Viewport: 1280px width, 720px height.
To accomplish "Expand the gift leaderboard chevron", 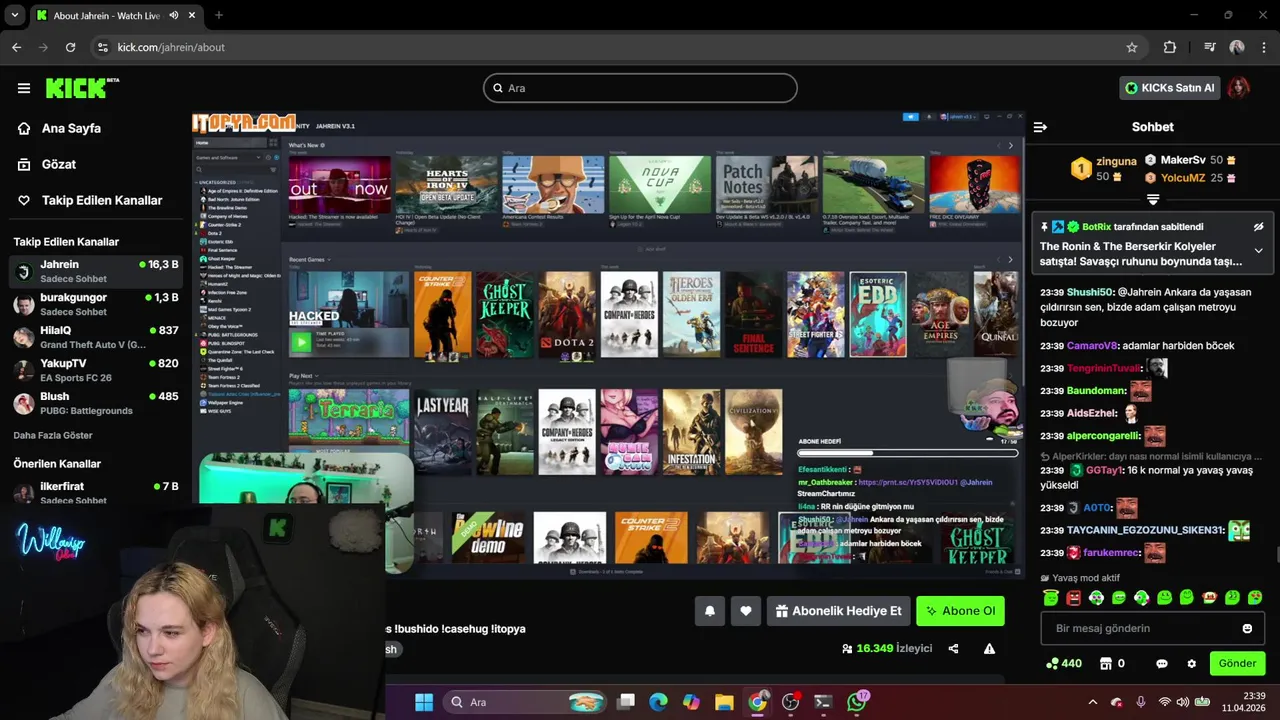I will click(1153, 199).
